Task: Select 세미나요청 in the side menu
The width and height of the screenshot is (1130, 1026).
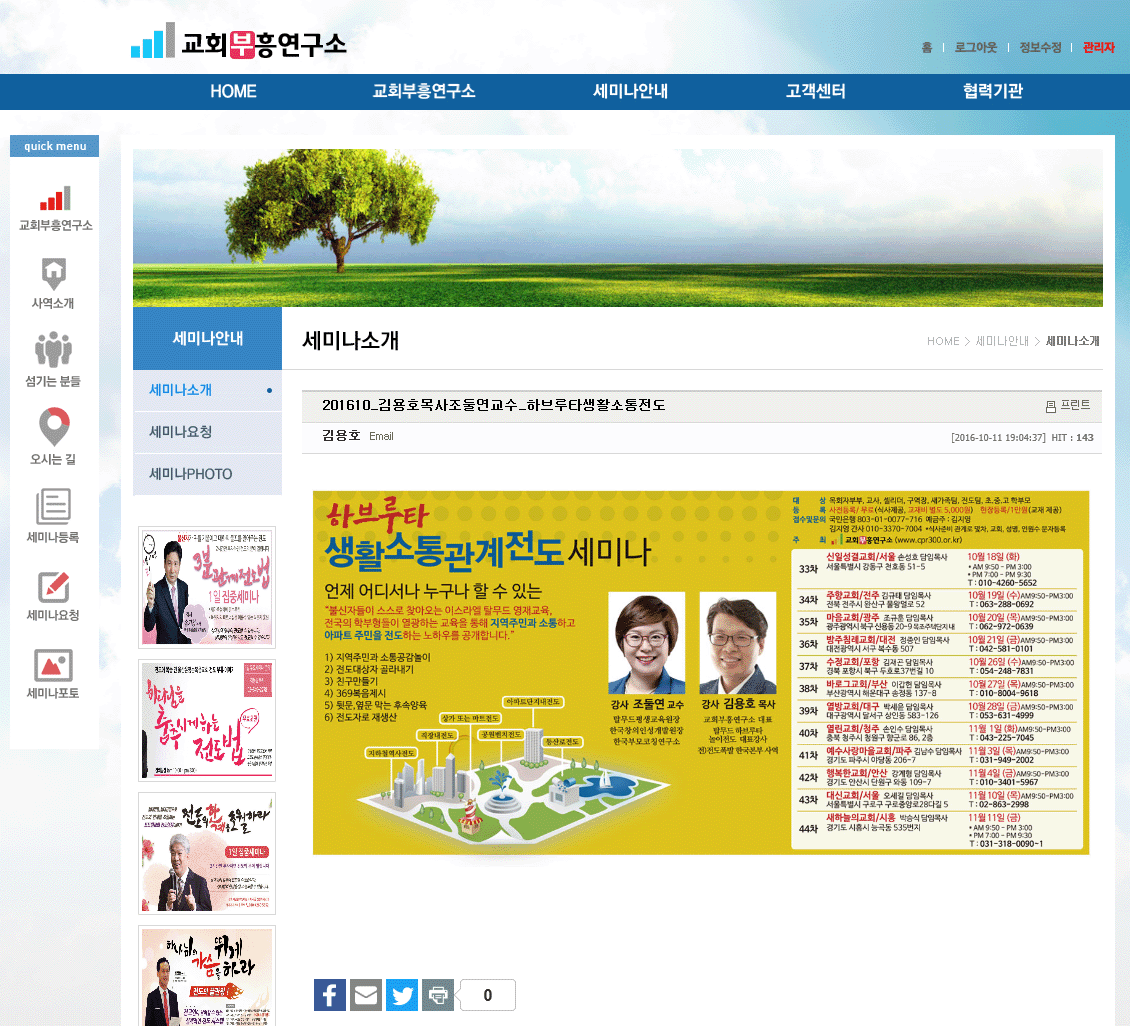Action: (x=208, y=432)
